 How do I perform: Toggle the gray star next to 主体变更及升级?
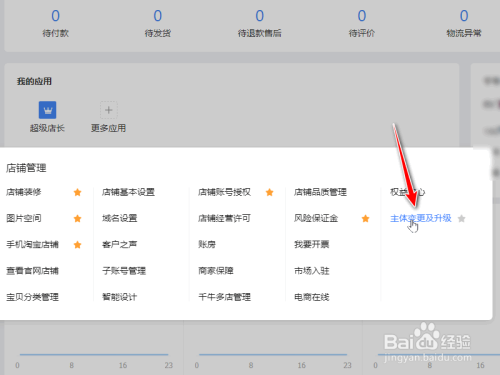tap(462, 219)
